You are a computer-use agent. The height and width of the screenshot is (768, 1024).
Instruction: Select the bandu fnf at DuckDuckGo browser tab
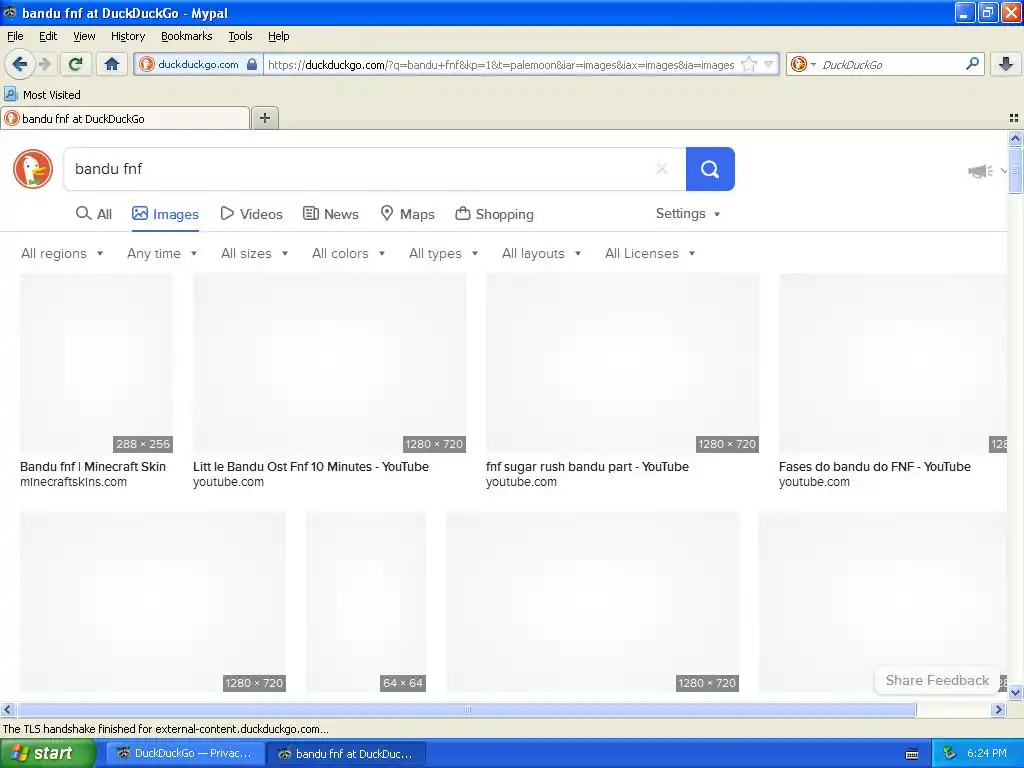pyautogui.click(x=125, y=118)
